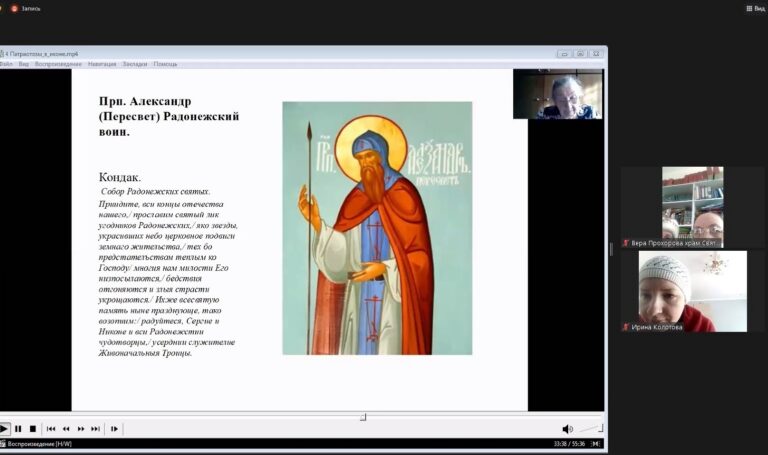Image resolution: width=768 pixels, height=455 pixels.
Task: Click the player icon in the status bar
Action: tap(3, 444)
